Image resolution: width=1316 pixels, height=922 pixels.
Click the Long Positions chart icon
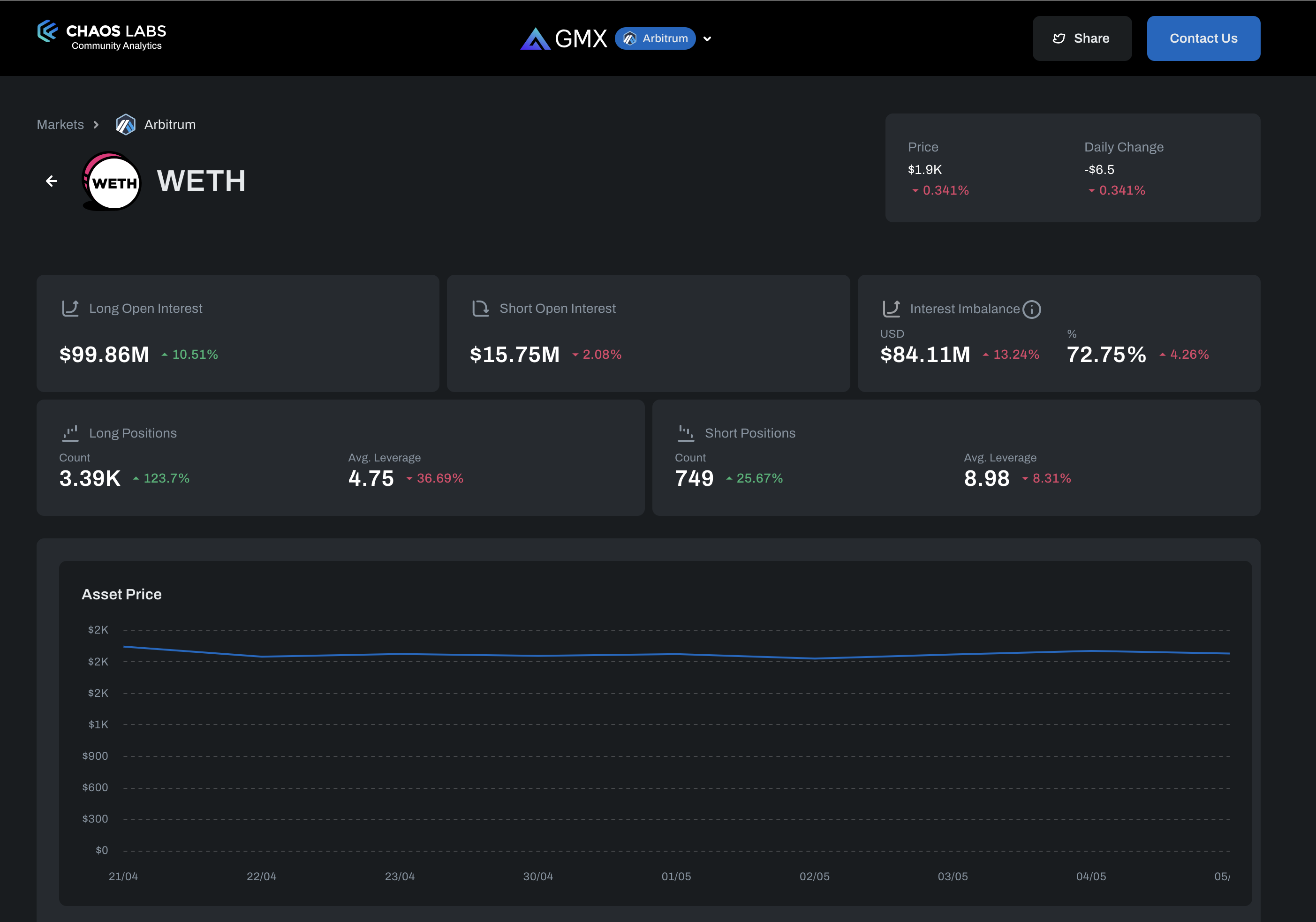coord(70,433)
